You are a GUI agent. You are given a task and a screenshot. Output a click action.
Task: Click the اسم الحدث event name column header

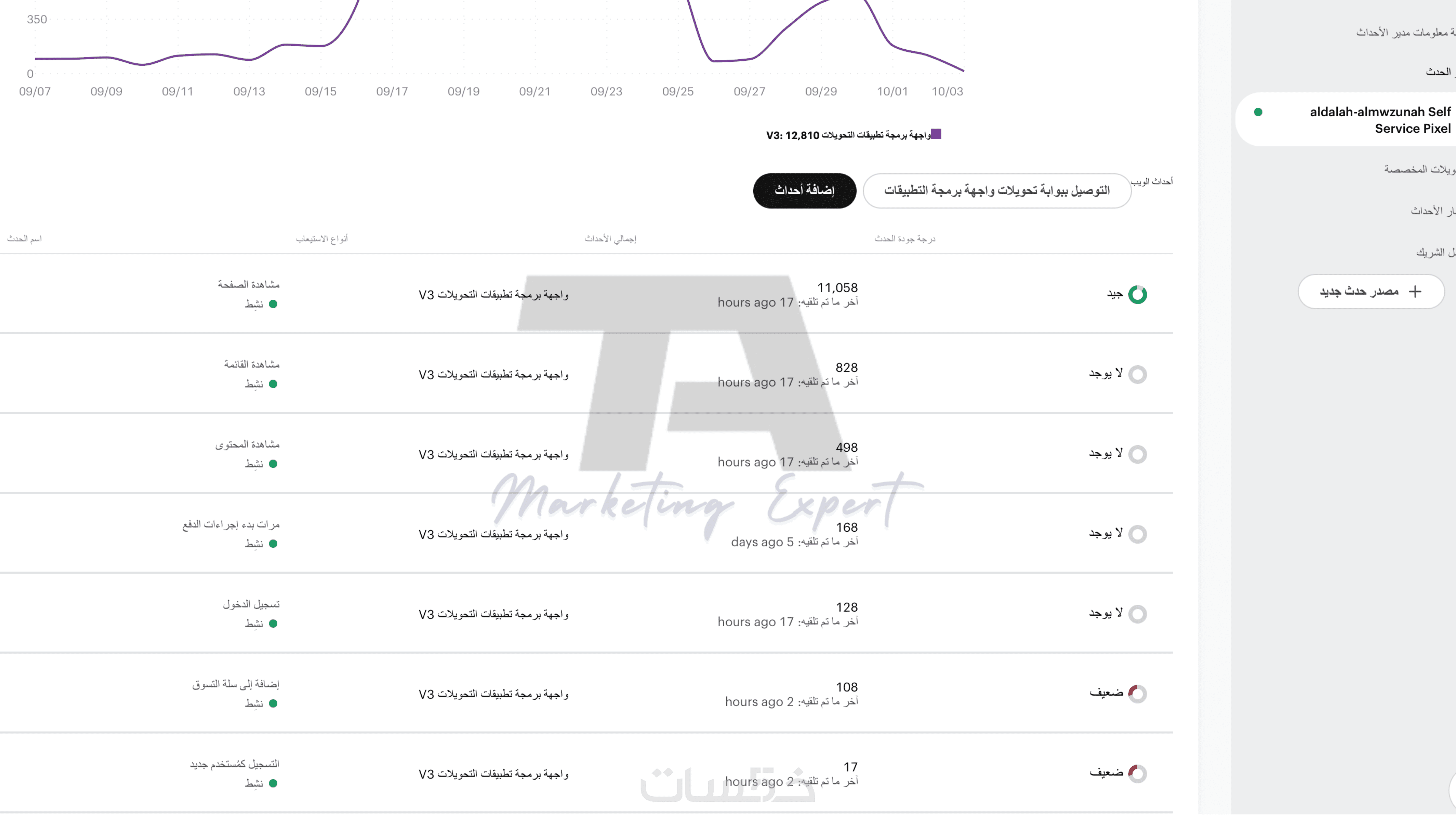[x=24, y=239]
